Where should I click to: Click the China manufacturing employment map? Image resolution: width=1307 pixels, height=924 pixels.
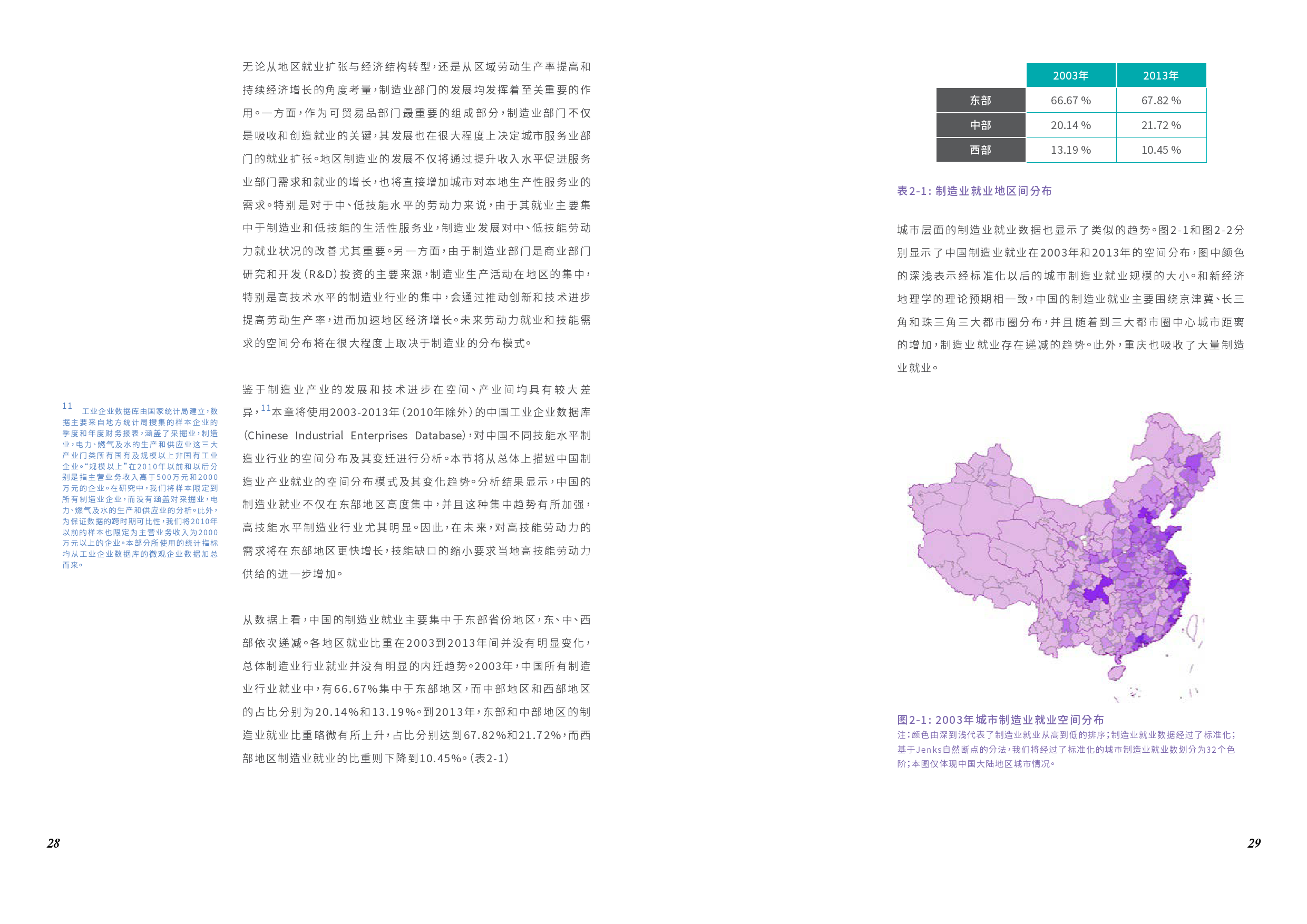coord(1065,557)
